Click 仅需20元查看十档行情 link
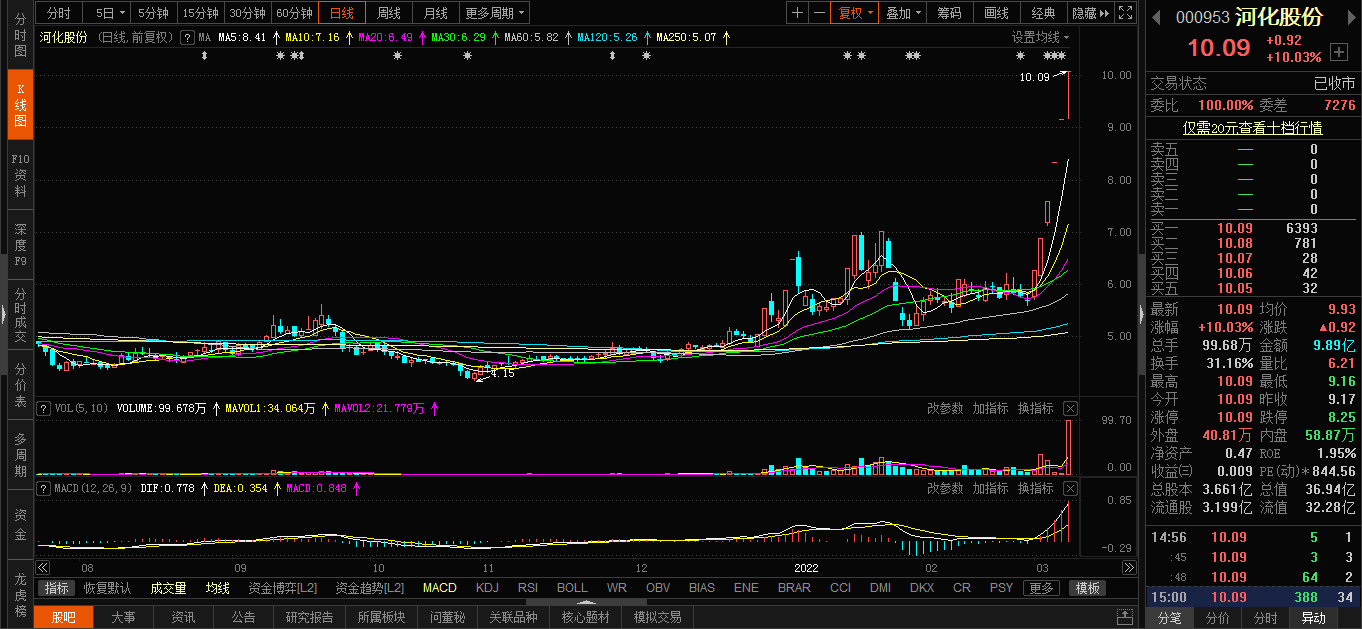This screenshot has height=629, width=1362. (x=1252, y=128)
